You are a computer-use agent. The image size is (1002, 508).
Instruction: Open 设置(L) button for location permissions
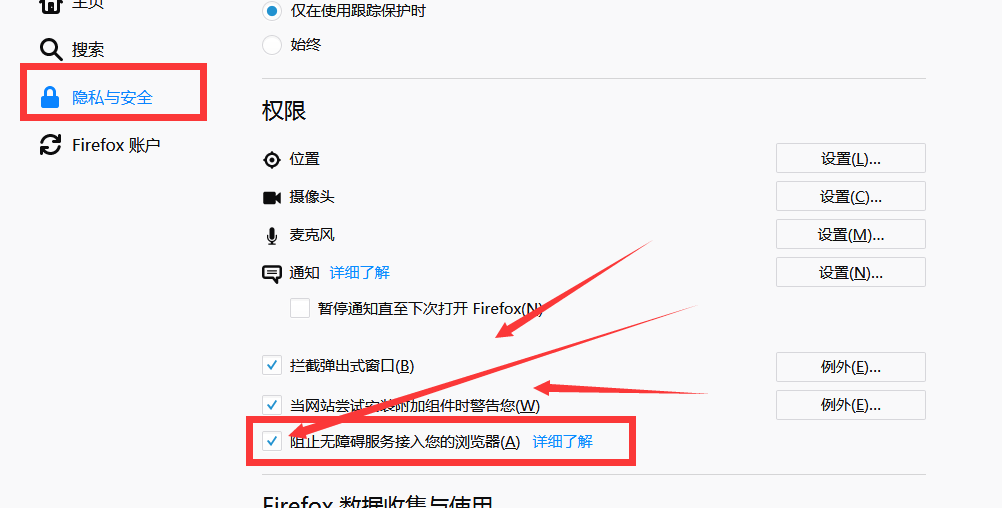pyautogui.click(x=851, y=158)
